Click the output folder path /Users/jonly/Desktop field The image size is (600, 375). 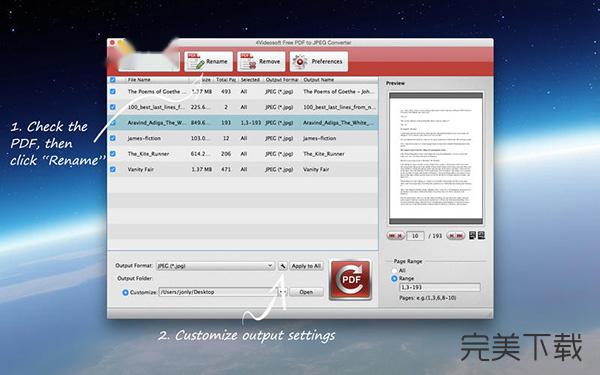pyautogui.click(x=217, y=292)
